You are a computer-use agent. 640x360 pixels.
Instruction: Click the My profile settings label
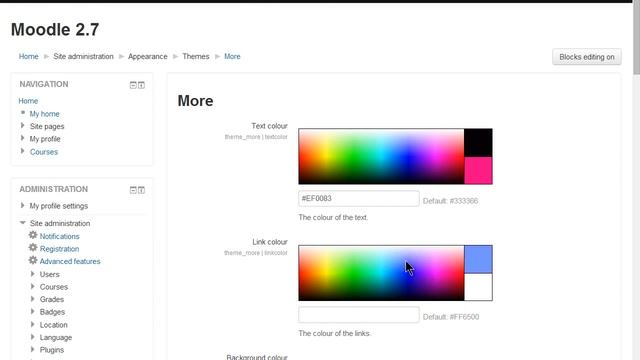point(59,206)
